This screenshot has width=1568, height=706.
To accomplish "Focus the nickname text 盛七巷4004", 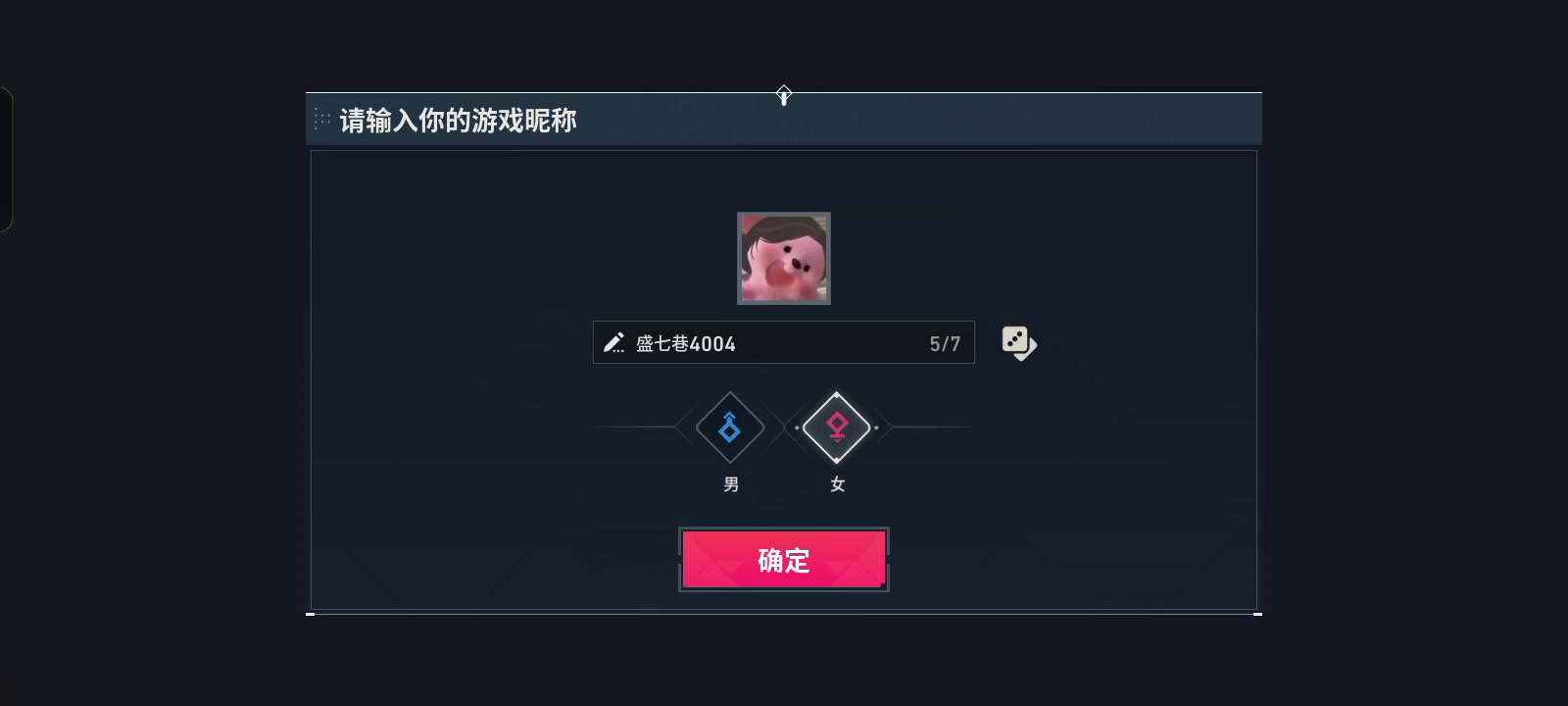I will [x=686, y=343].
